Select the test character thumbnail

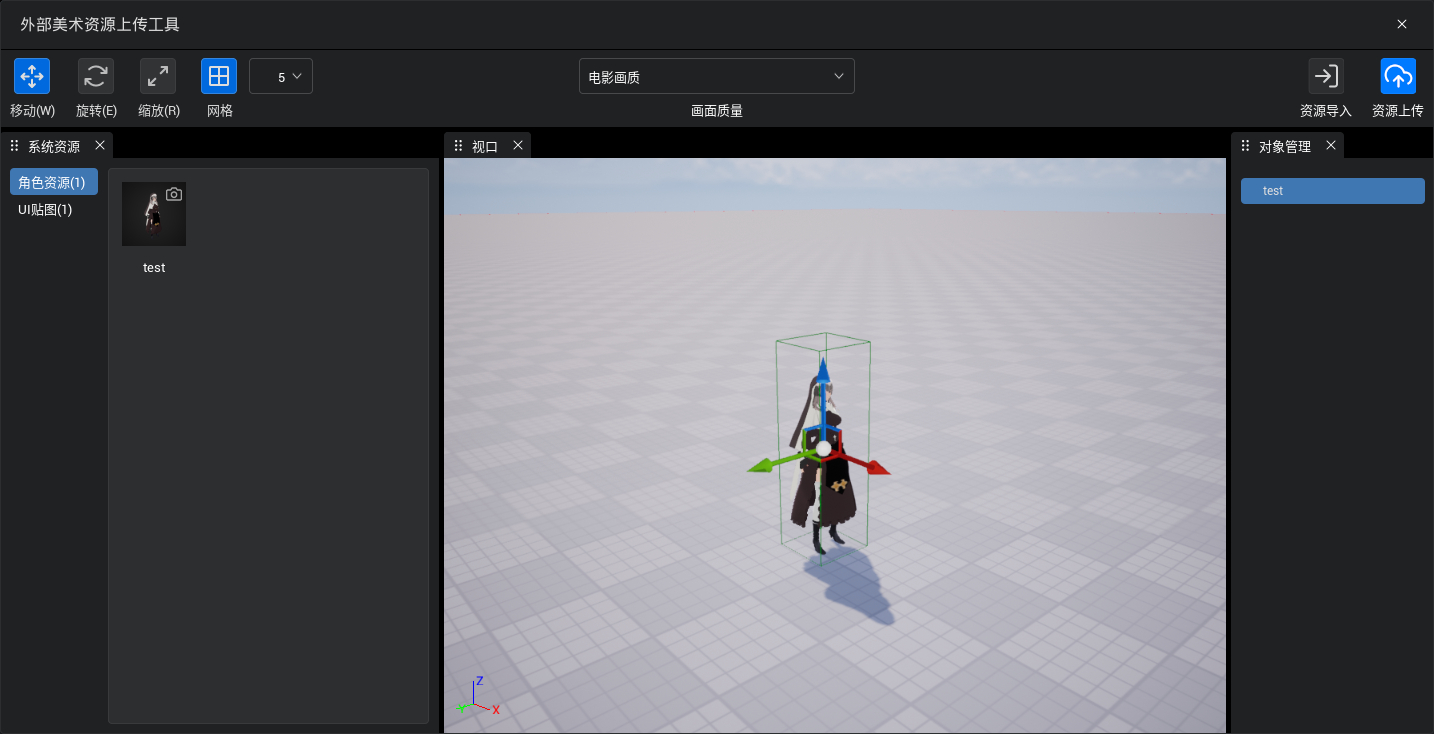coord(154,214)
